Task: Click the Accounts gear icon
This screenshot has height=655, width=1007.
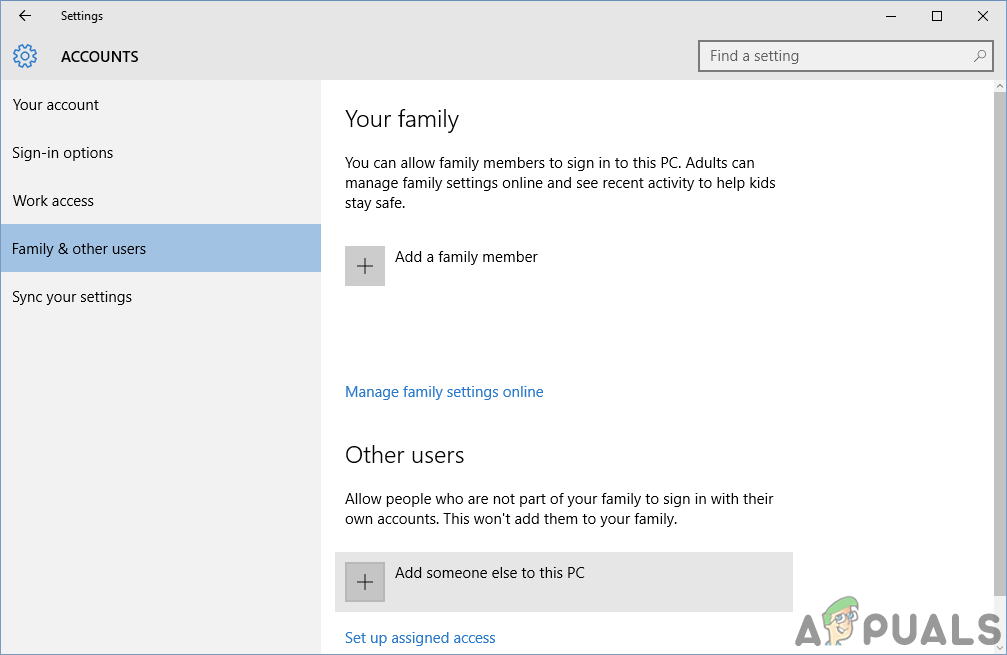Action: (25, 56)
